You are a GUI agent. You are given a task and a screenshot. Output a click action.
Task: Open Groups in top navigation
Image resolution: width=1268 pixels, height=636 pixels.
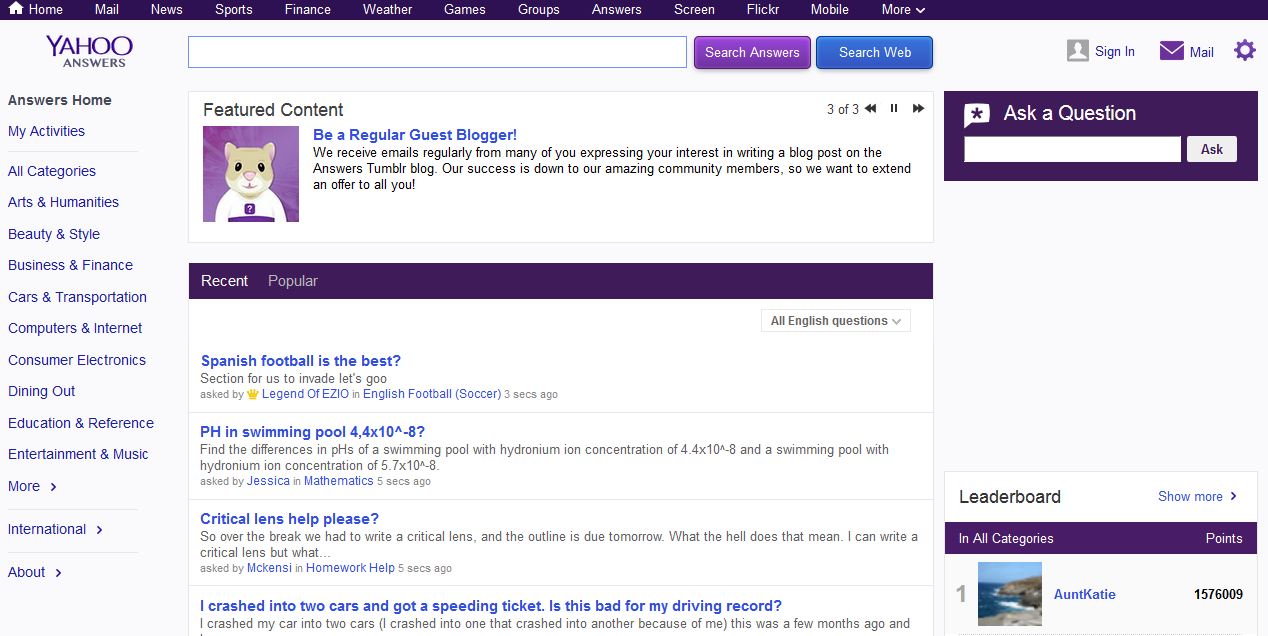539,9
